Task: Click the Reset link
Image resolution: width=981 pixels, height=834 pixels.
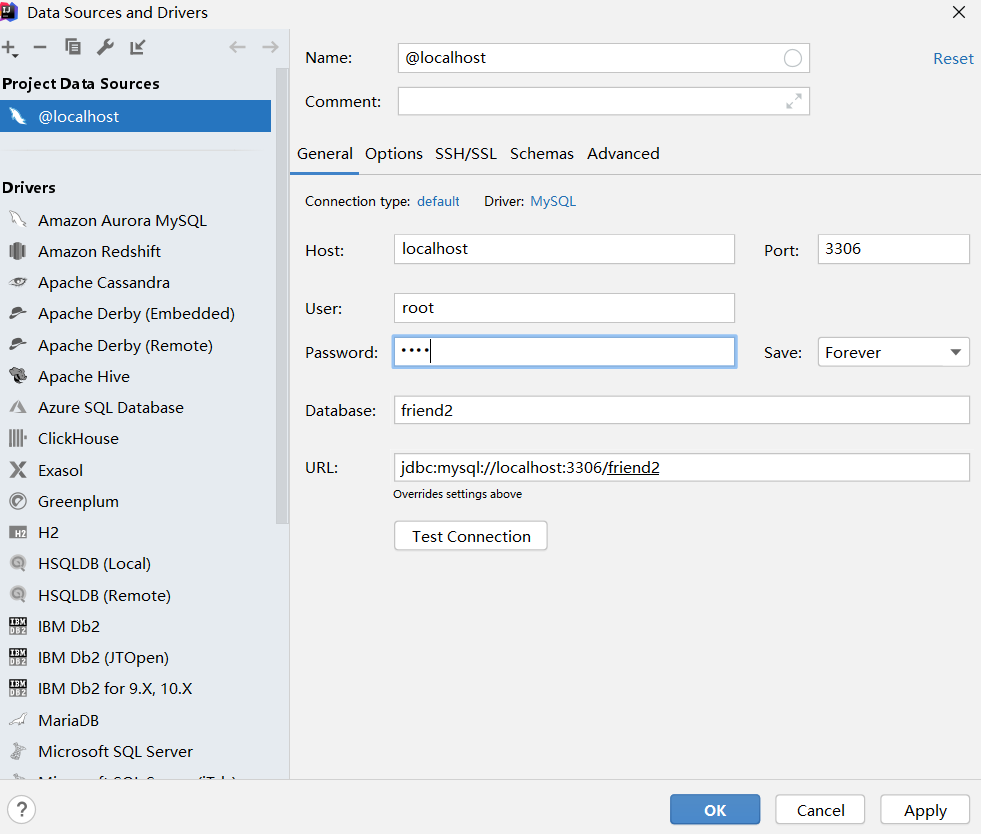Action: pos(953,59)
